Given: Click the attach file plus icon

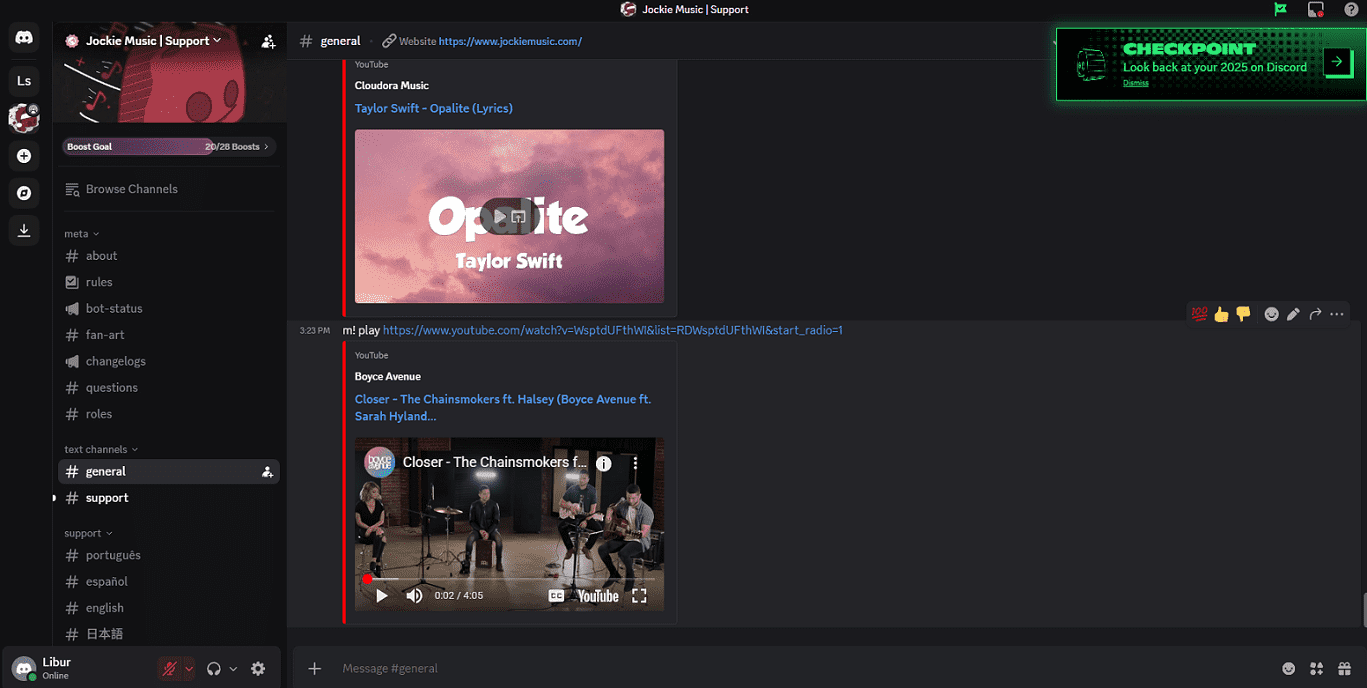Looking at the screenshot, I should [x=314, y=668].
